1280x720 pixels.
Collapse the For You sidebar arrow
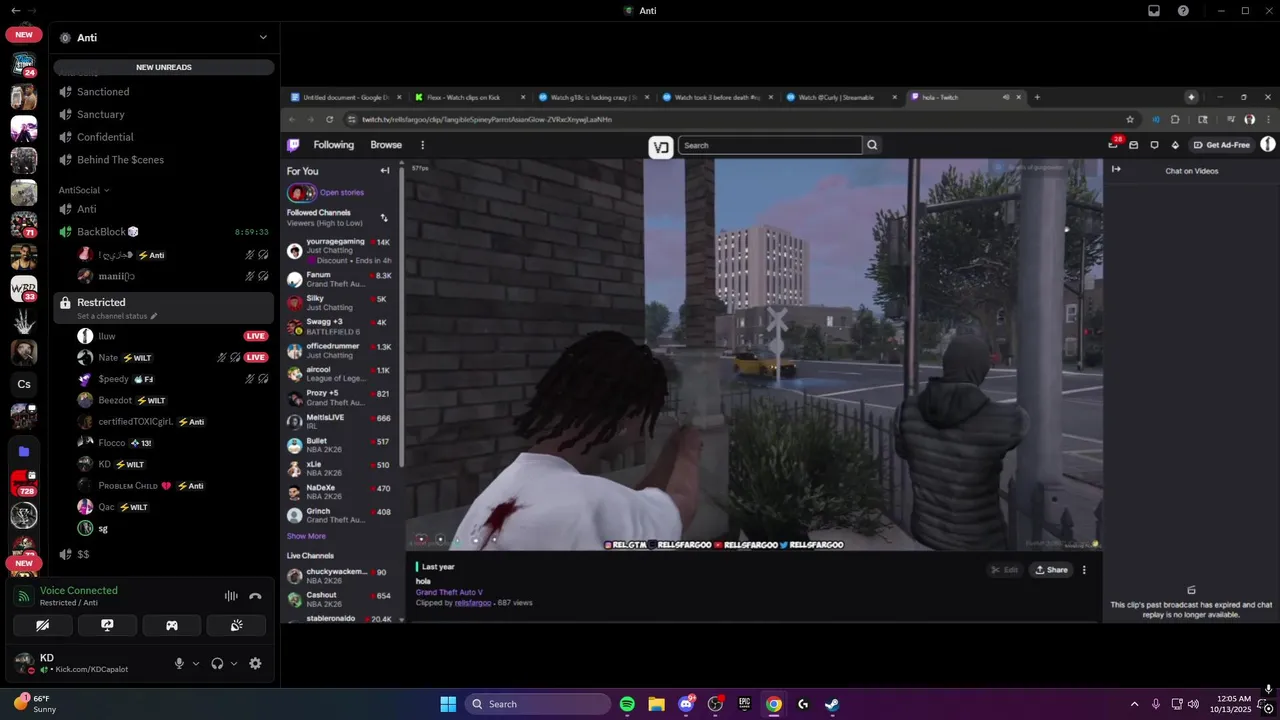[x=385, y=171]
